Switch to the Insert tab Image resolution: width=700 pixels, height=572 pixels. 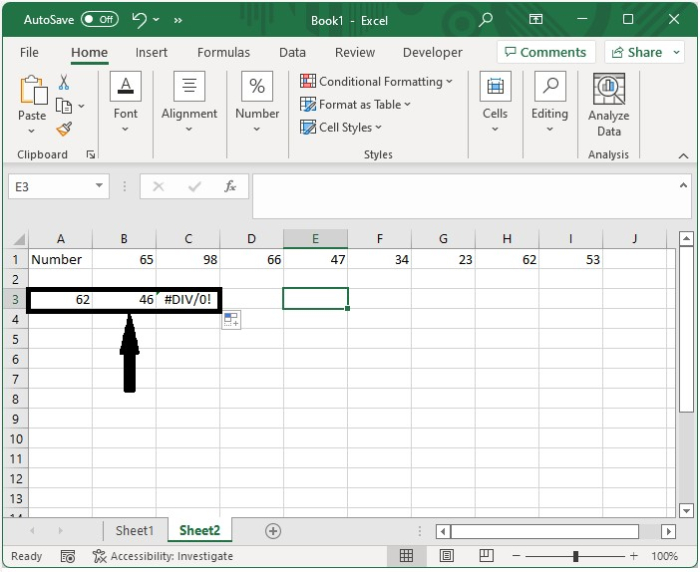(x=151, y=52)
